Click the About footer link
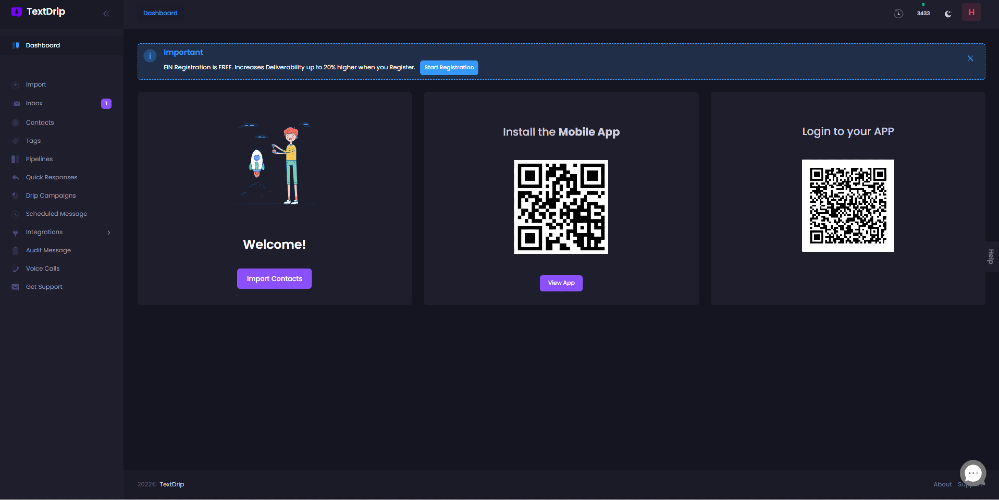 942,484
